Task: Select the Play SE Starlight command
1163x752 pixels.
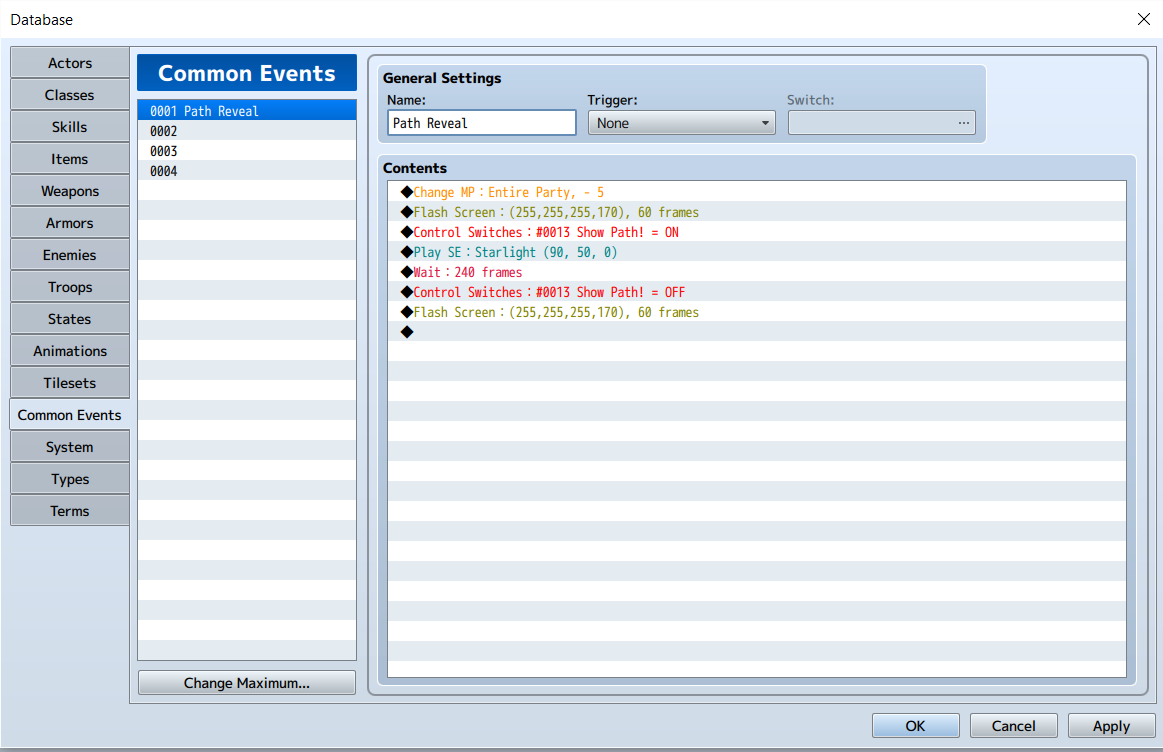Action: click(x=757, y=252)
